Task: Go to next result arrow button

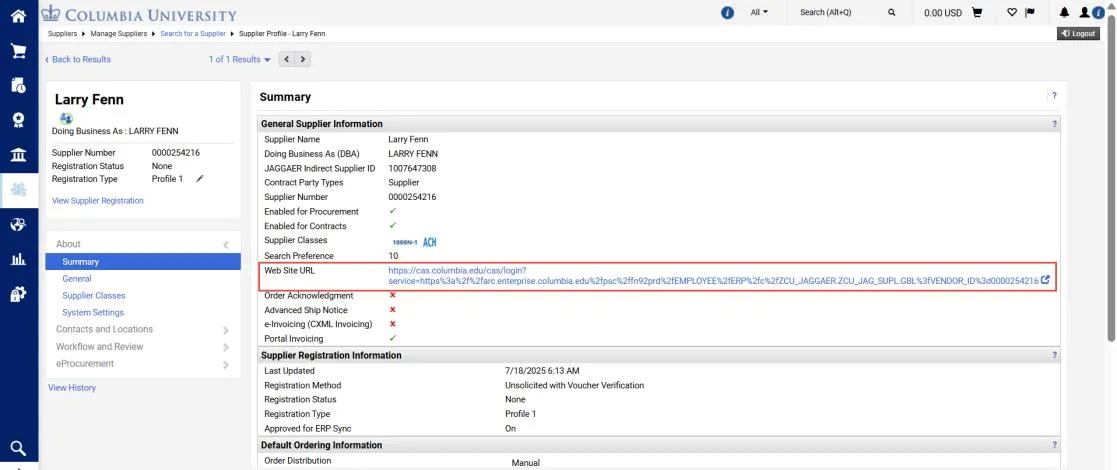Action: click(x=303, y=60)
